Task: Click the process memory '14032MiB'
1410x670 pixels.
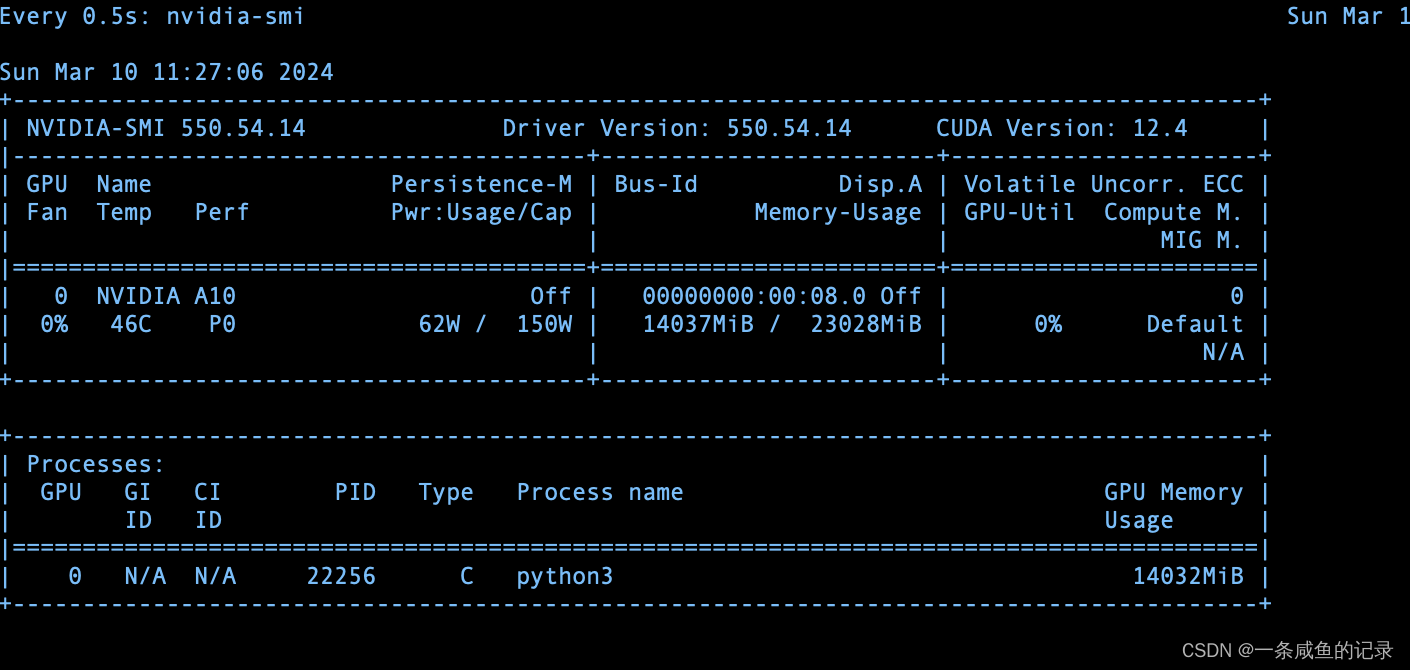Action: click(1188, 576)
